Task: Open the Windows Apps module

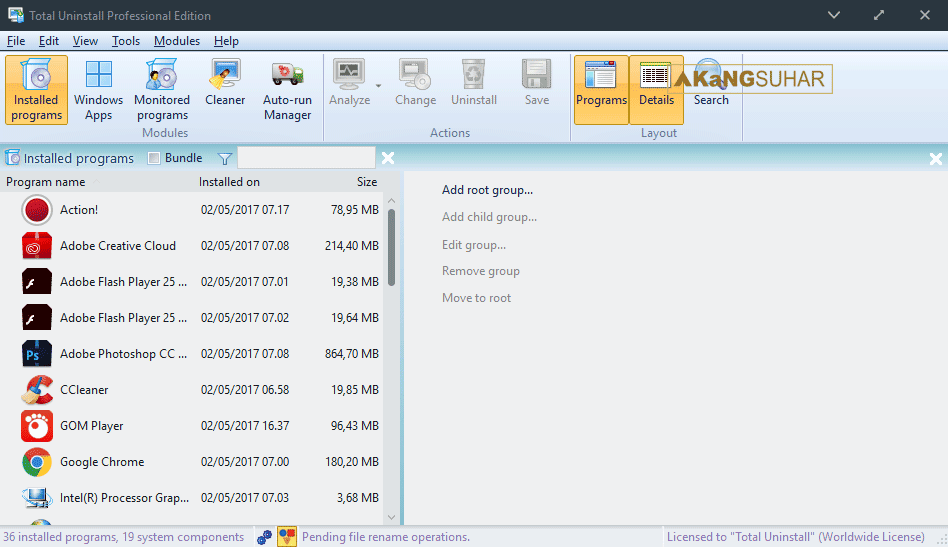Action: point(99,90)
